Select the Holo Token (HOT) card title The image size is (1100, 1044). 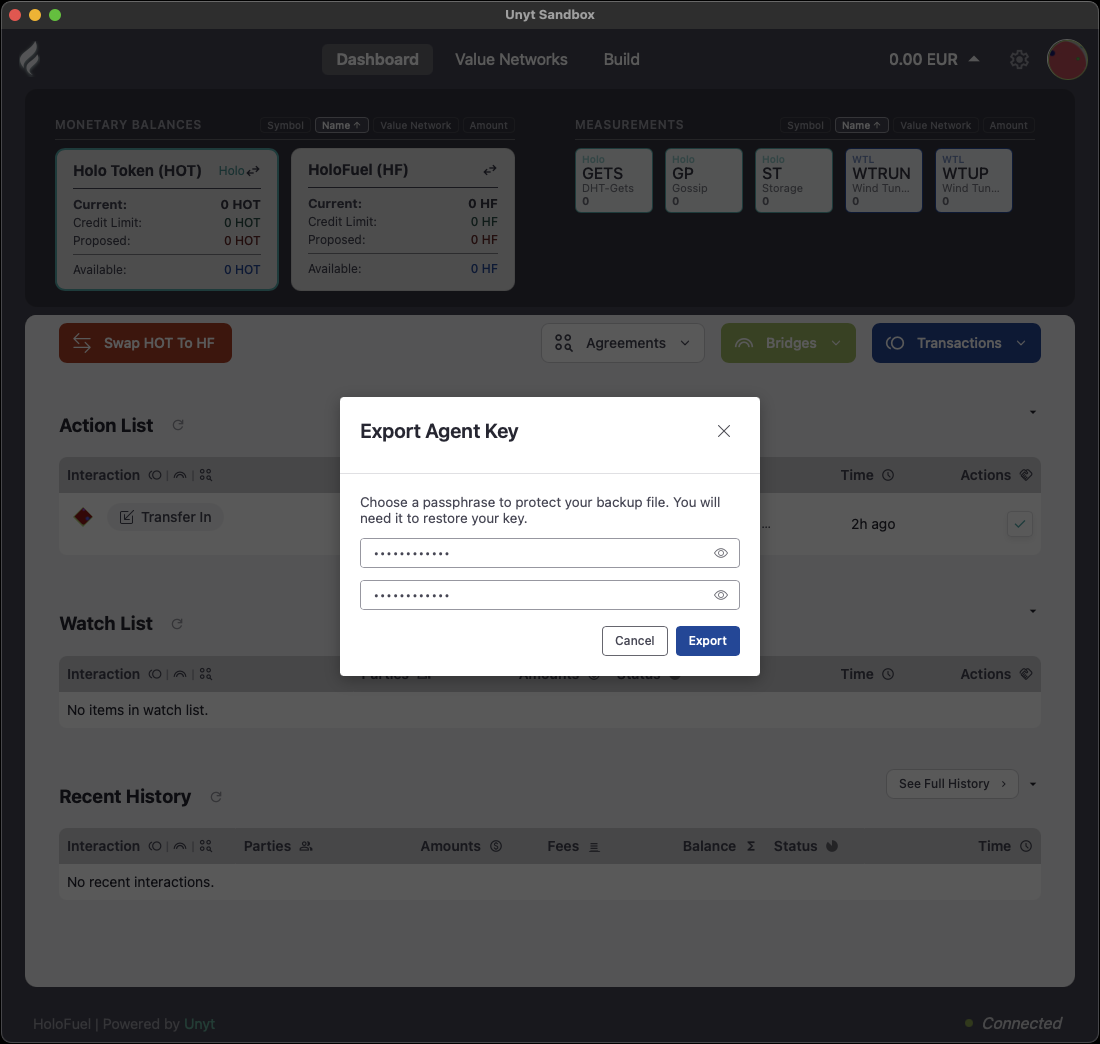138,170
